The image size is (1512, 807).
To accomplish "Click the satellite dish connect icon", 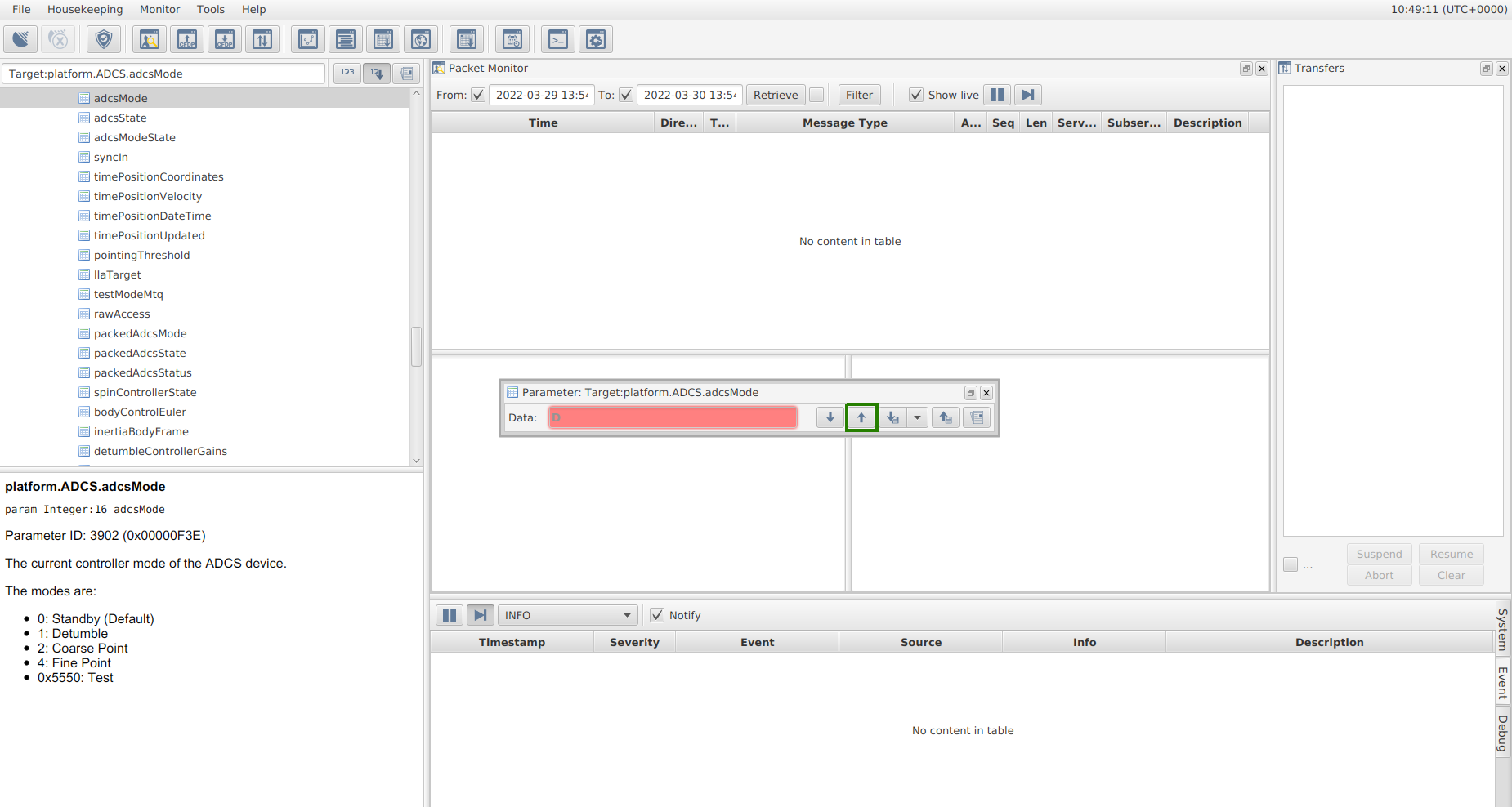I will coord(20,39).
